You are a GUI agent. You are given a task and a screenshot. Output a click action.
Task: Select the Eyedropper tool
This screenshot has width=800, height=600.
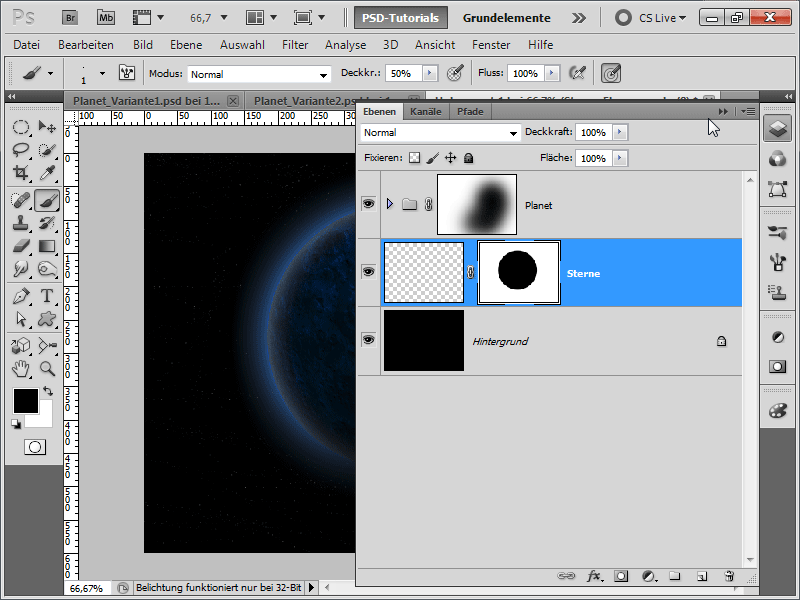(47, 172)
